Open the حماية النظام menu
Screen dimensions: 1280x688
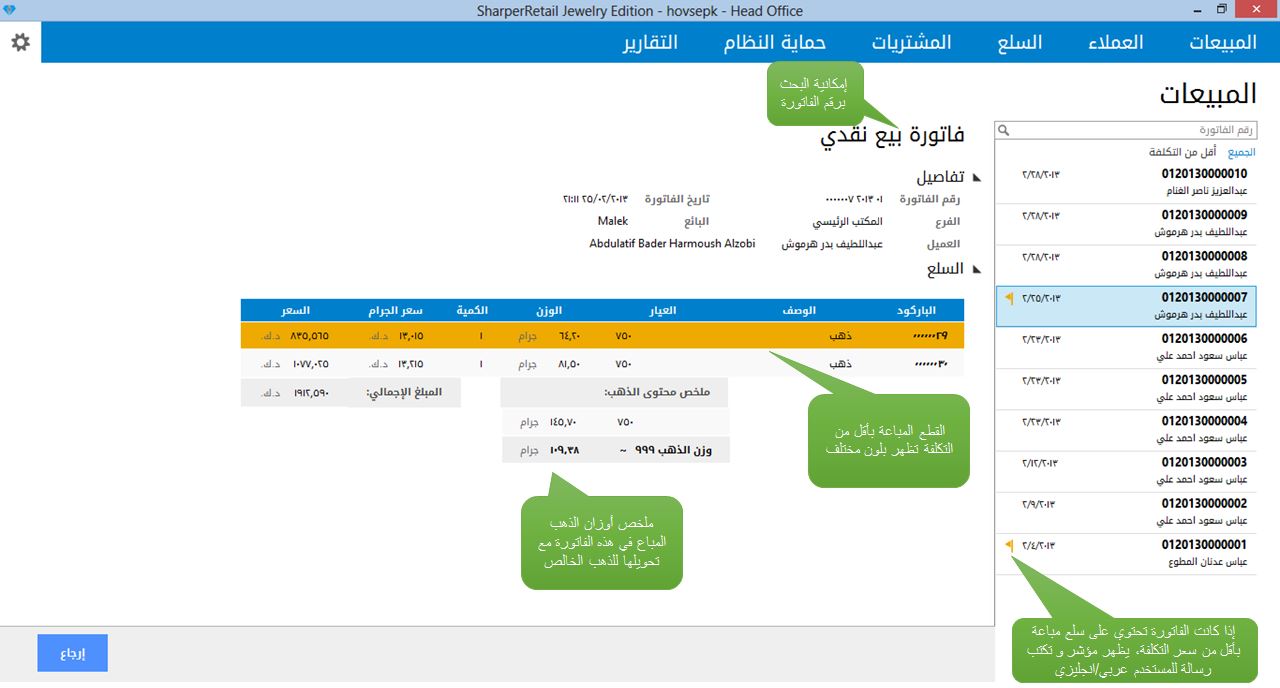click(x=775, y=42)
